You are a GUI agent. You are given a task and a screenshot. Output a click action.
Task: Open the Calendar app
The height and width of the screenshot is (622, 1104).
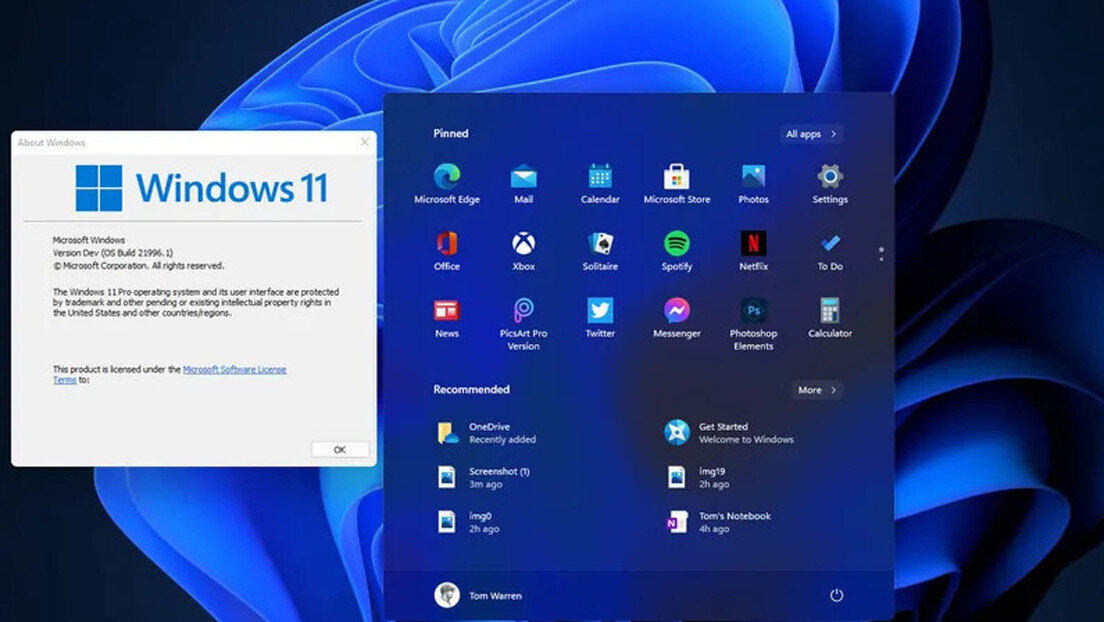point(600,183)
